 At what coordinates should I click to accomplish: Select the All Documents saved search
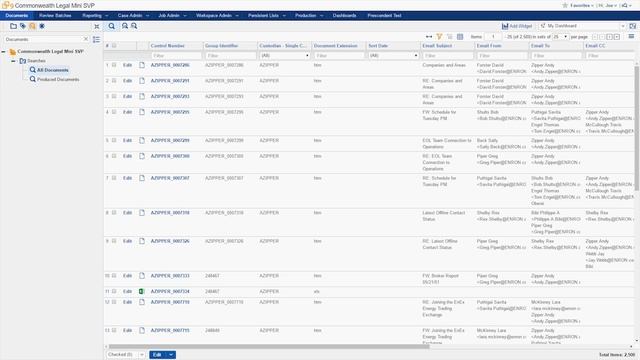(x=53, y=70)
